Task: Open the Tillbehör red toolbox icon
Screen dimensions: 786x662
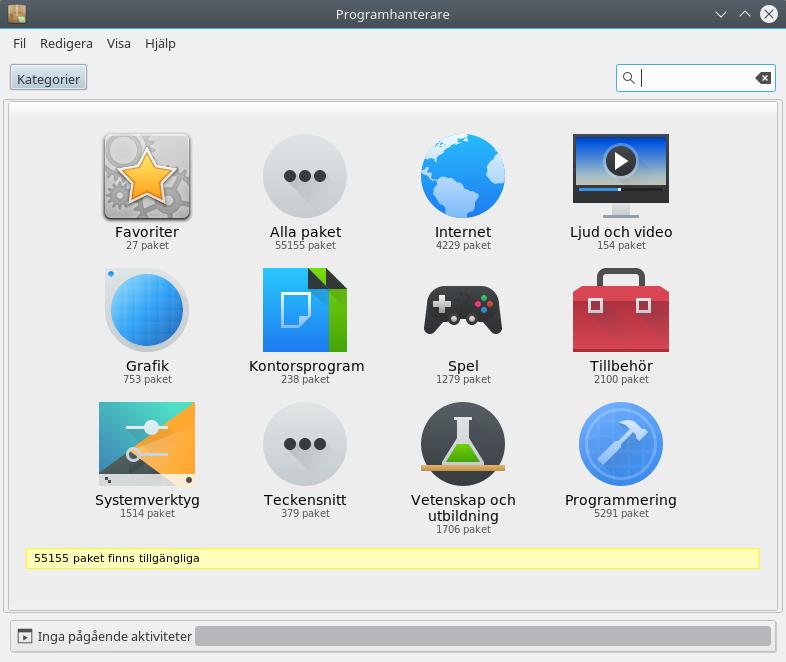Action: tap(621, 310)
